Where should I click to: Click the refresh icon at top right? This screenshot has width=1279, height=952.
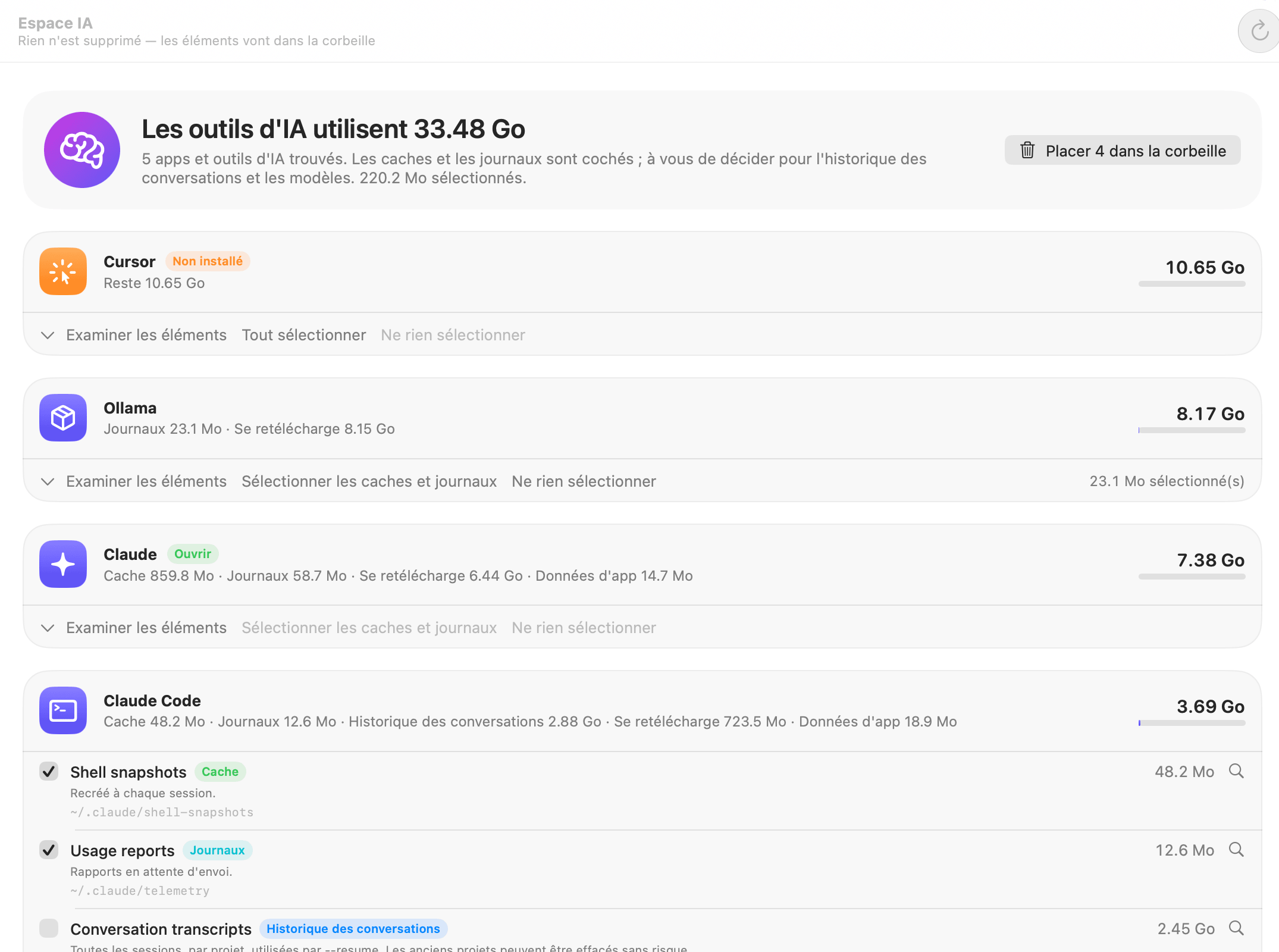click(1259, 31)
